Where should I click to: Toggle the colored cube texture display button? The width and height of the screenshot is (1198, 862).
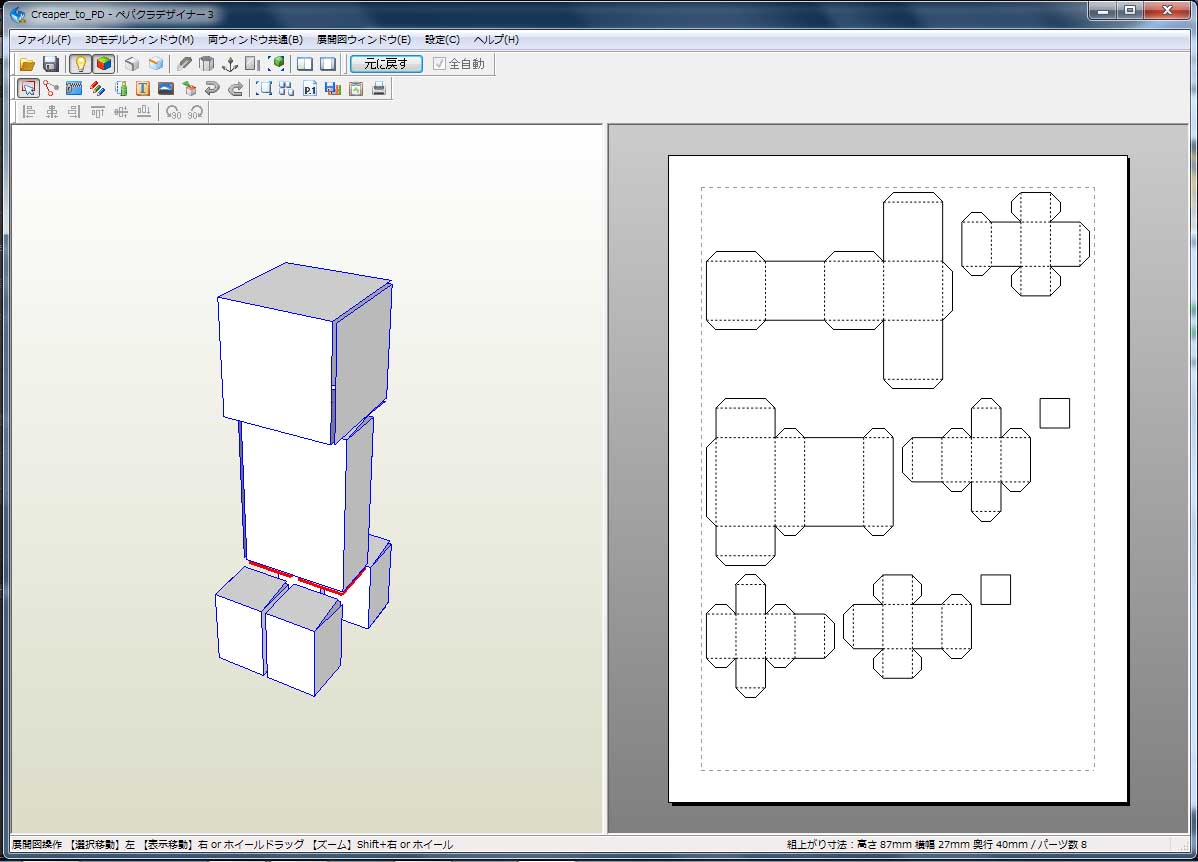(x=104, y=64)
